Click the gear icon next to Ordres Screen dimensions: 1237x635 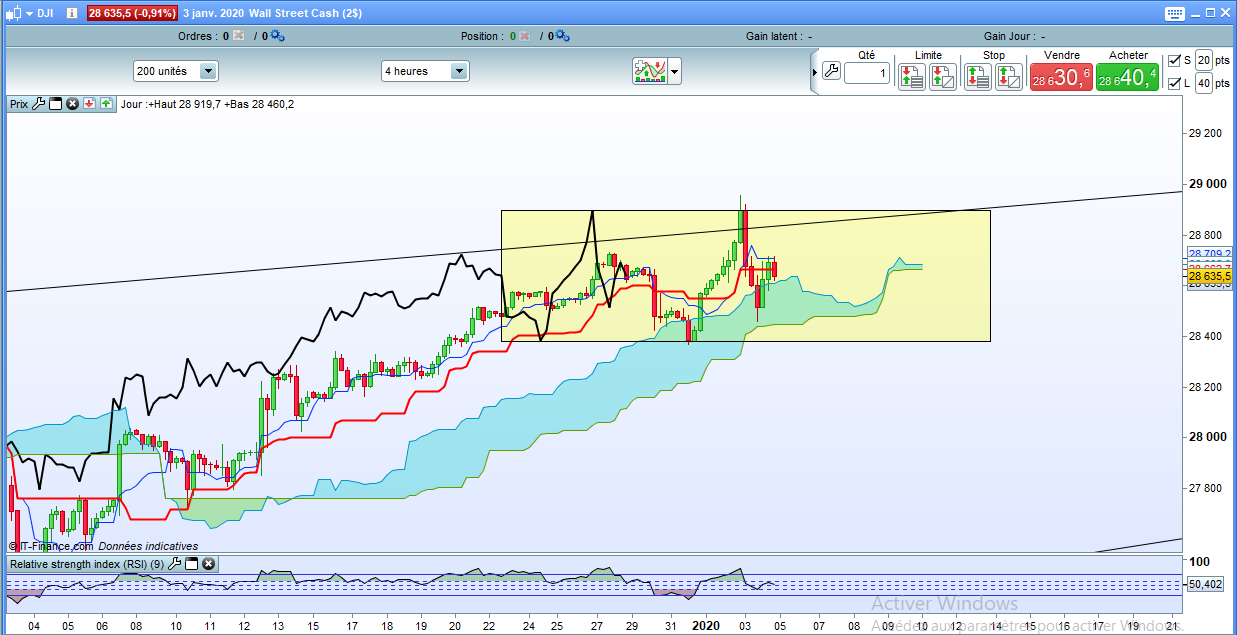pyautogui.click(x=277, y=36)
